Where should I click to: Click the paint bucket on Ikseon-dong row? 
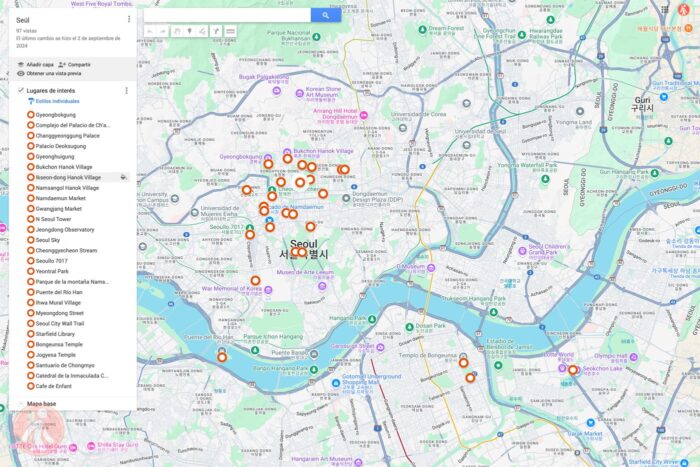(124, 177)
